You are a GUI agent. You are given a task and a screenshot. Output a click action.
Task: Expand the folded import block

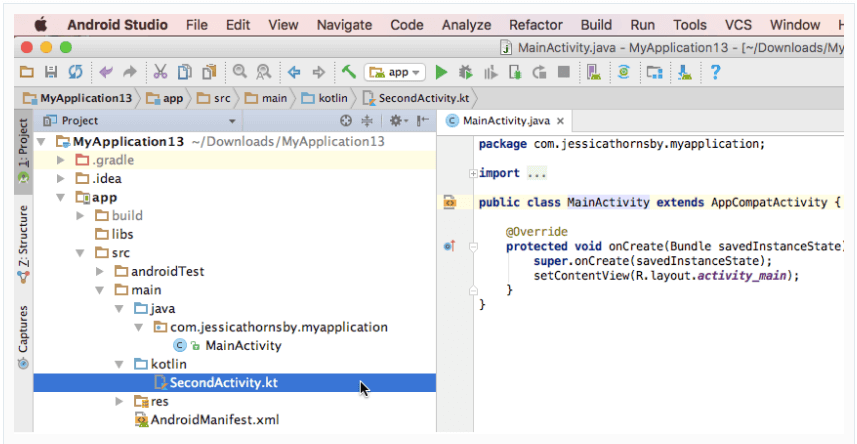pyautogui.click(x=472, y=173)
